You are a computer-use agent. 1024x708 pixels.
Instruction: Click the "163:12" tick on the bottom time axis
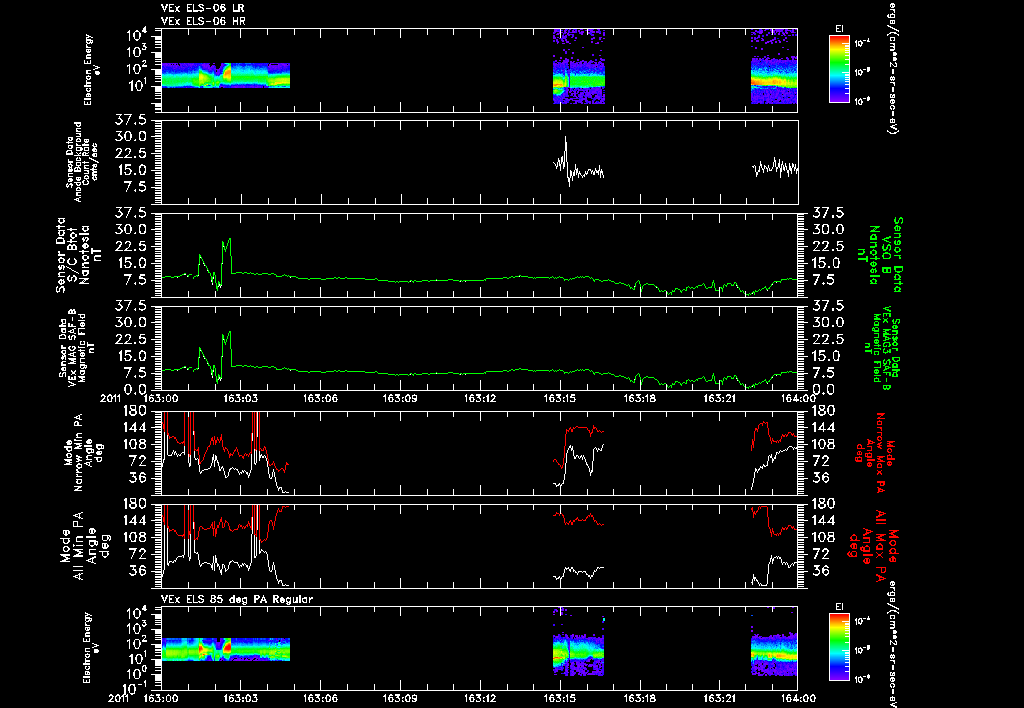[481, 698]
